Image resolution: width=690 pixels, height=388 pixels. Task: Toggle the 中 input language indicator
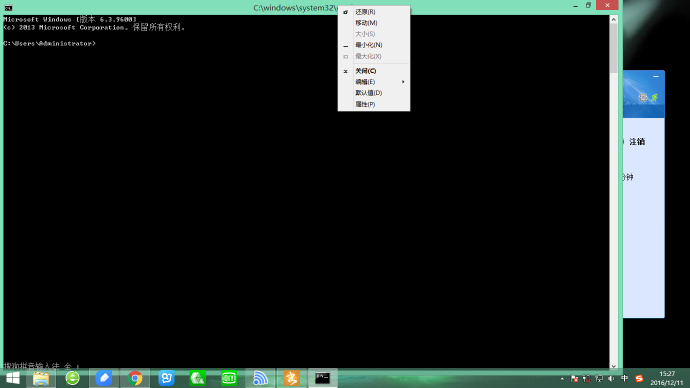[624, 378]
